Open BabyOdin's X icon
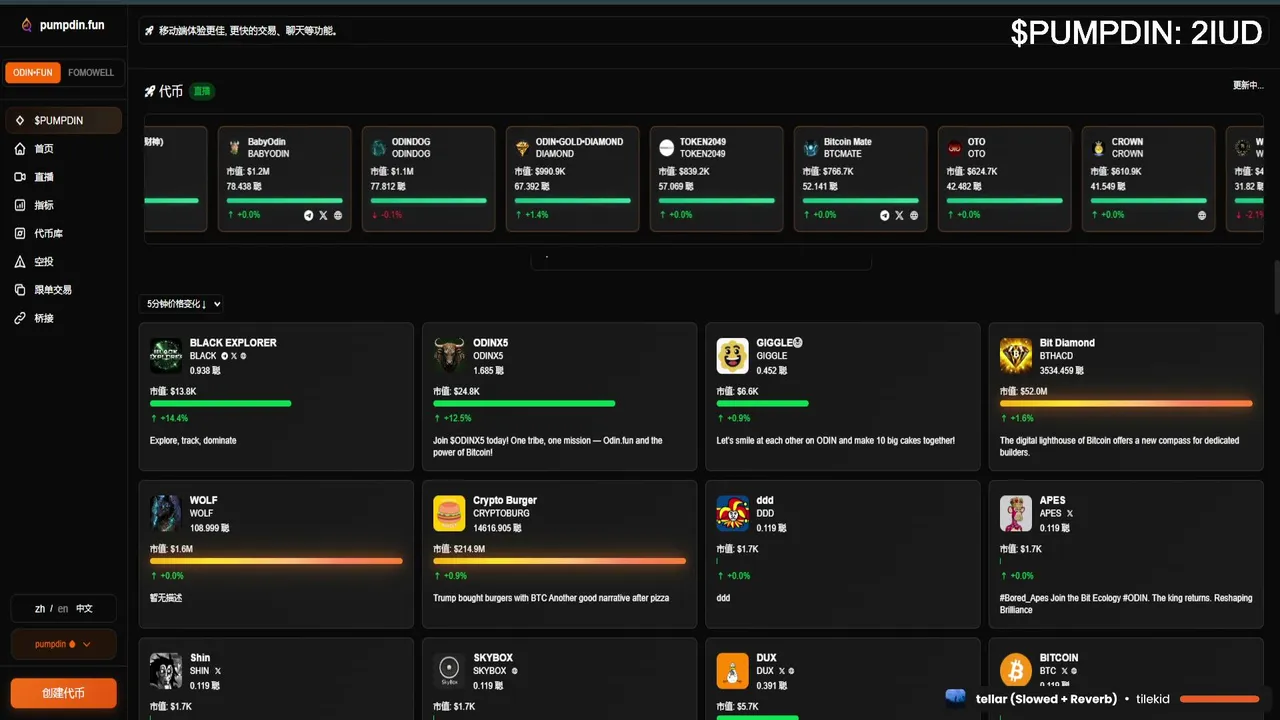The height and width of the screenshot is (720, 1280). (323, 215)
